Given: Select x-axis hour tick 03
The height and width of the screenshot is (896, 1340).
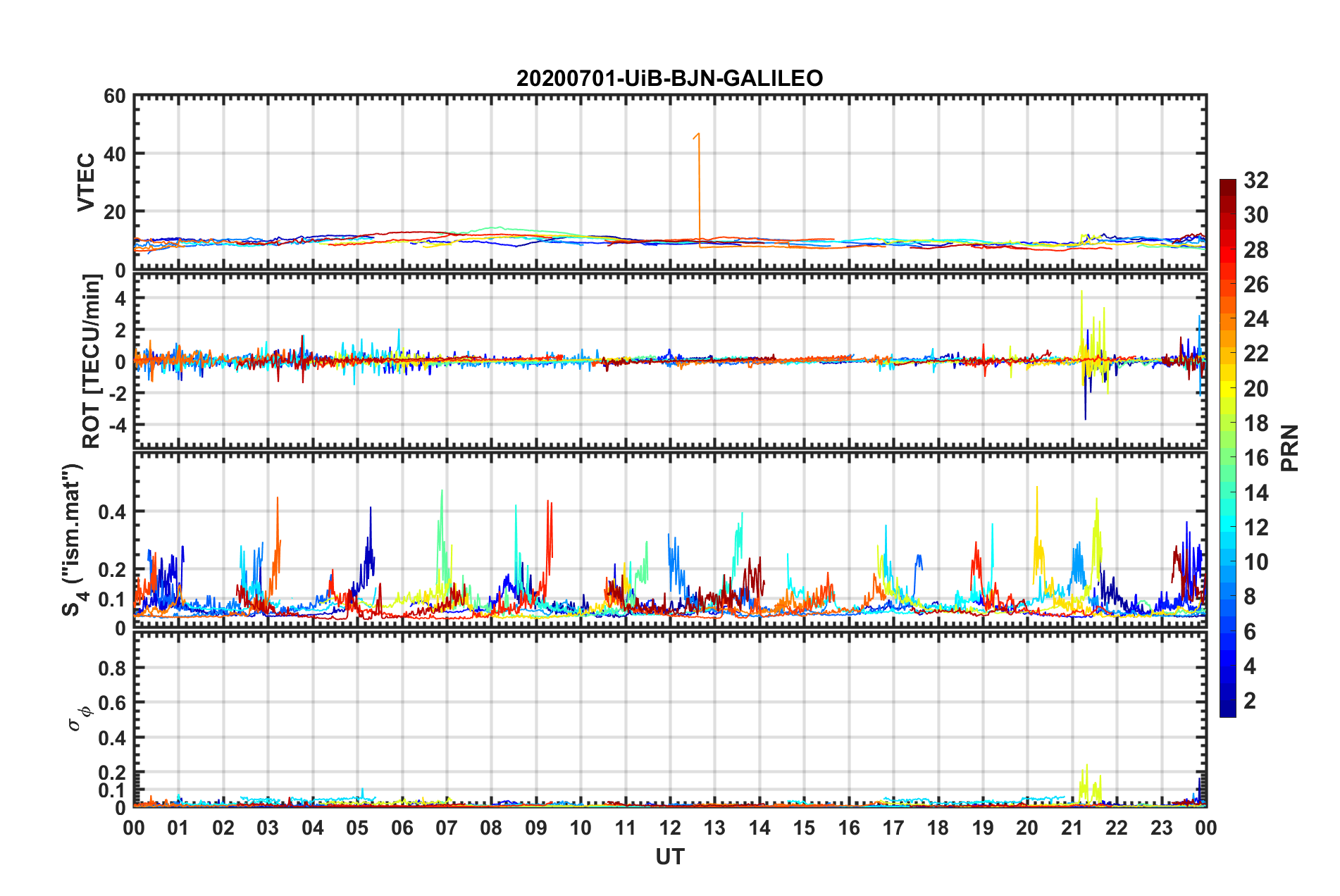Looking at the screenshot, I should pyautogui.click(x=268, y=828).
